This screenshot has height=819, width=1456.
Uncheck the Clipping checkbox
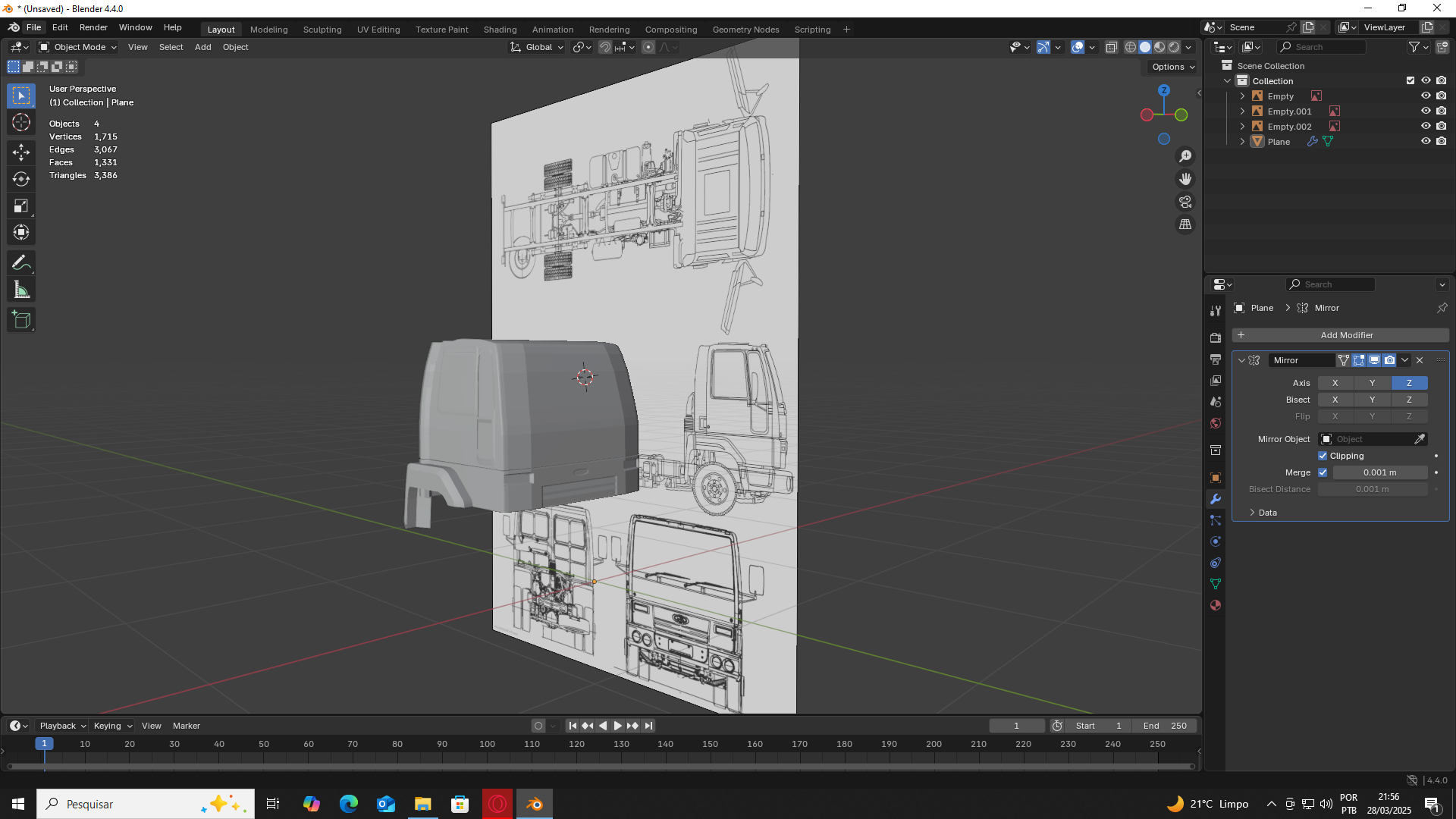pyautogui.click(x=1323, y=456)
